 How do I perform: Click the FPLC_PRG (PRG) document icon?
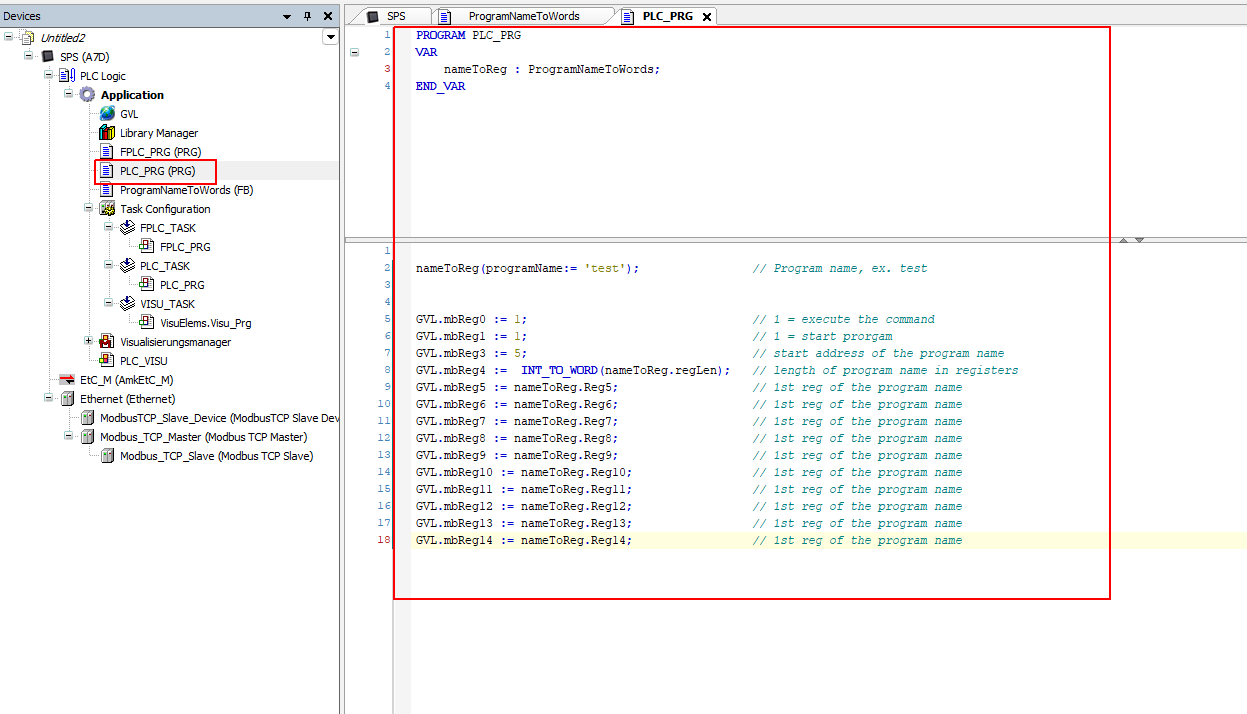107,152
